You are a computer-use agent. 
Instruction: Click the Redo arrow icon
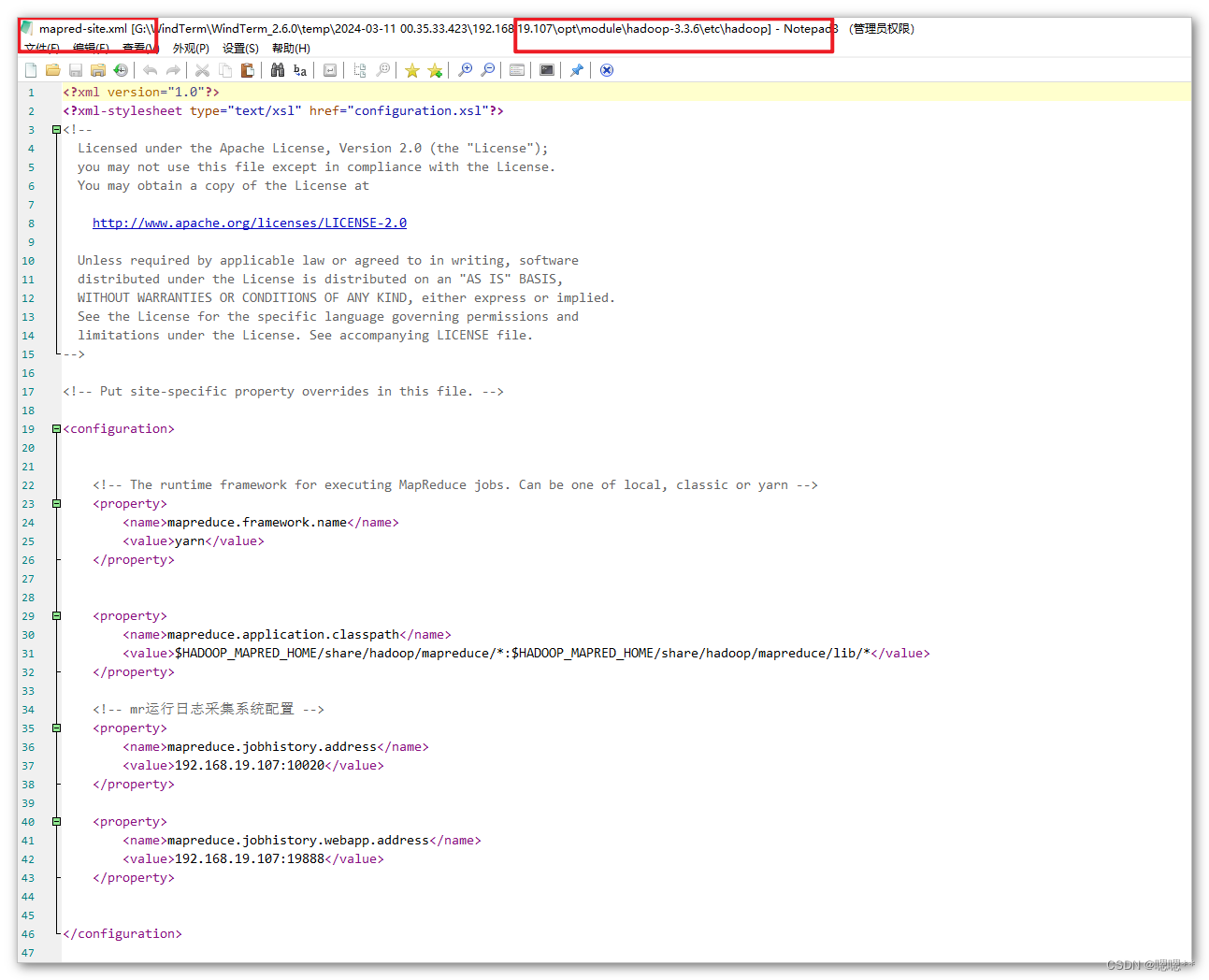(x=173, y=70)
